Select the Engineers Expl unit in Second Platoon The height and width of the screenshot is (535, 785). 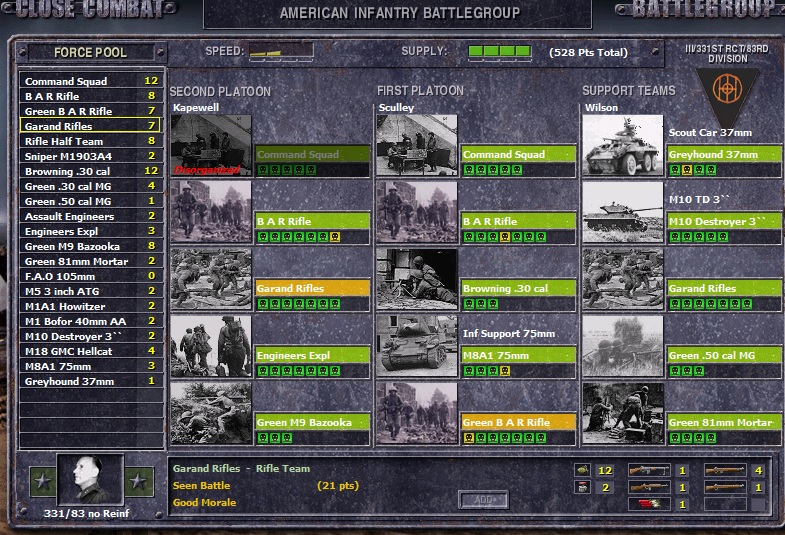[312, 356]
